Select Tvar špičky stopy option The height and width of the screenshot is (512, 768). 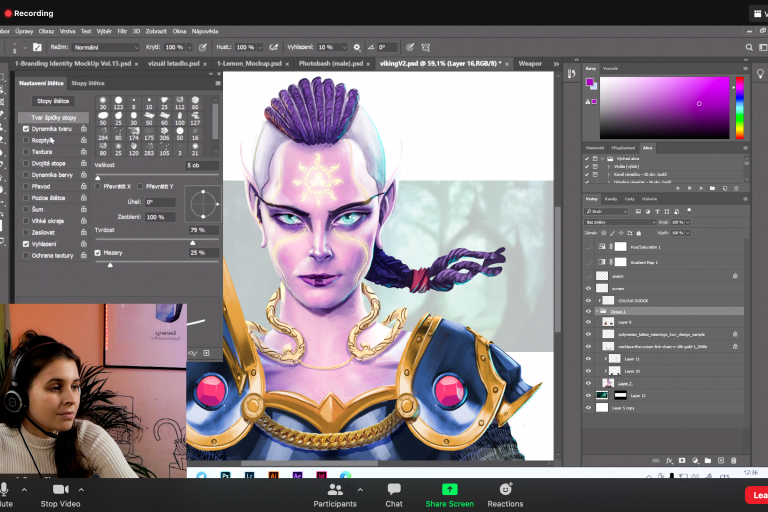pos(54,117)
